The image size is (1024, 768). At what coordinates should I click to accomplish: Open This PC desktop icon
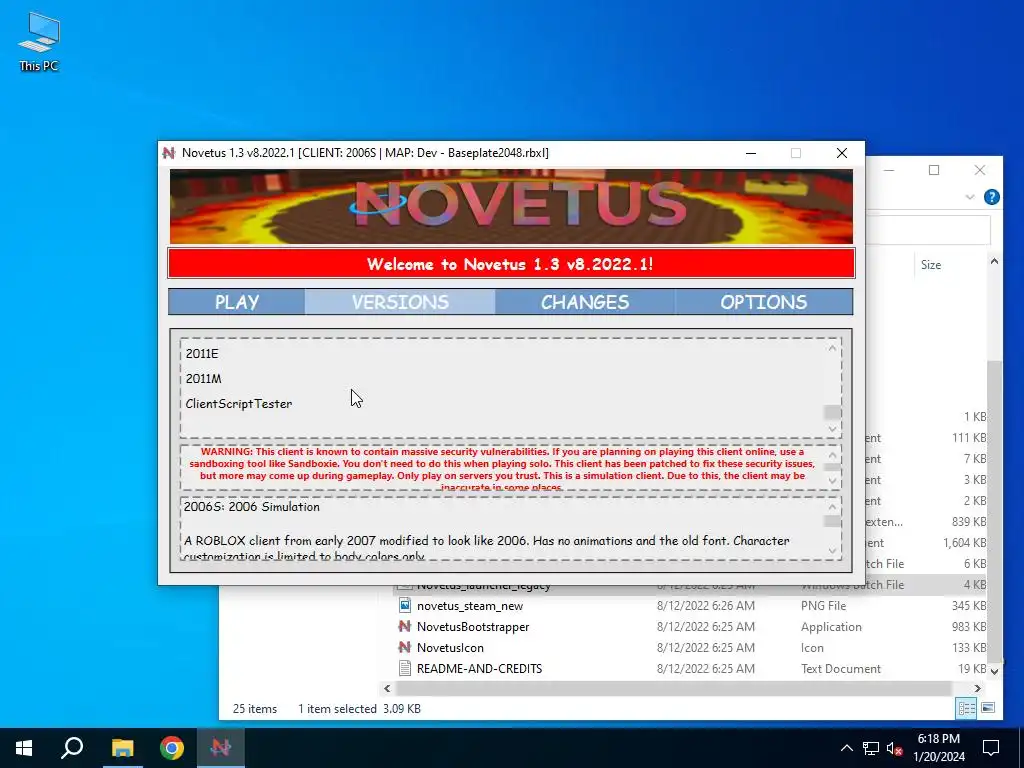coord(39,42)
